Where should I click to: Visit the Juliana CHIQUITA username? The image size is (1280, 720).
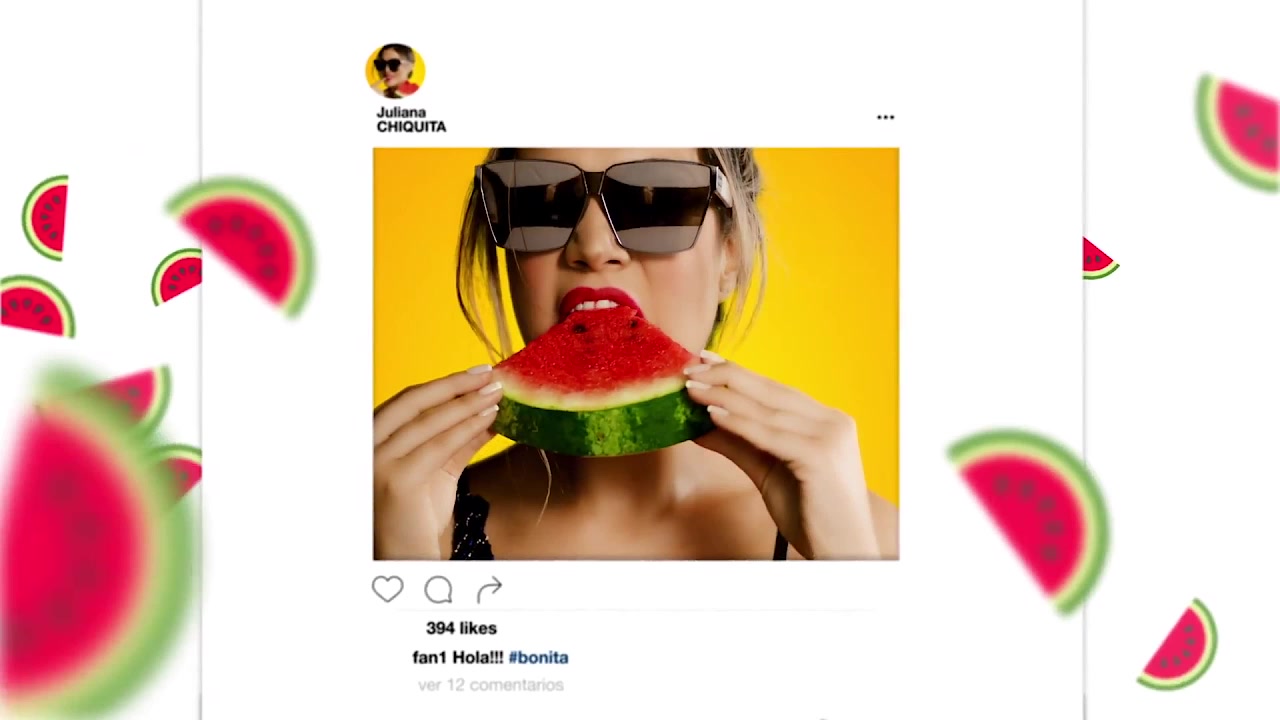411,120
